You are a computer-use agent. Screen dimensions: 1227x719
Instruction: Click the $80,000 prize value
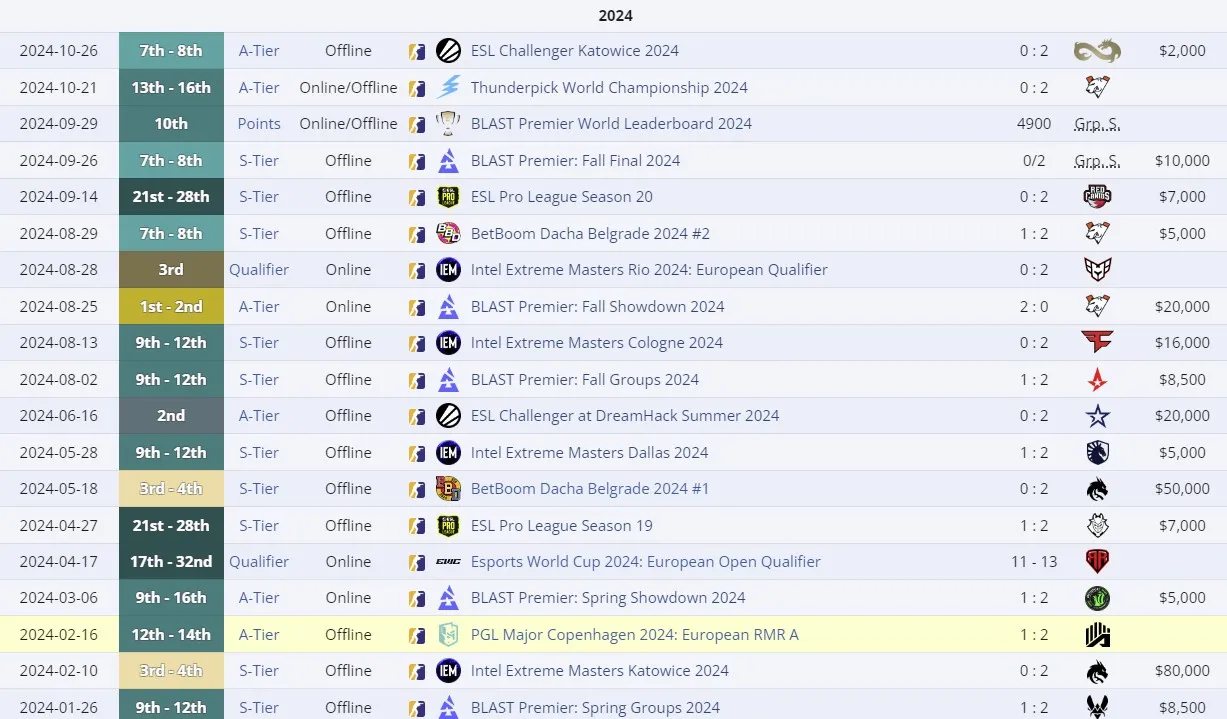[1182, 671]
